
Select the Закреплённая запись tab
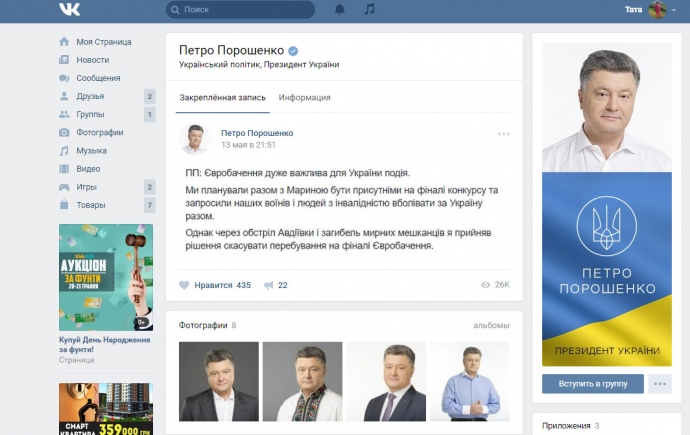[222, 98]
